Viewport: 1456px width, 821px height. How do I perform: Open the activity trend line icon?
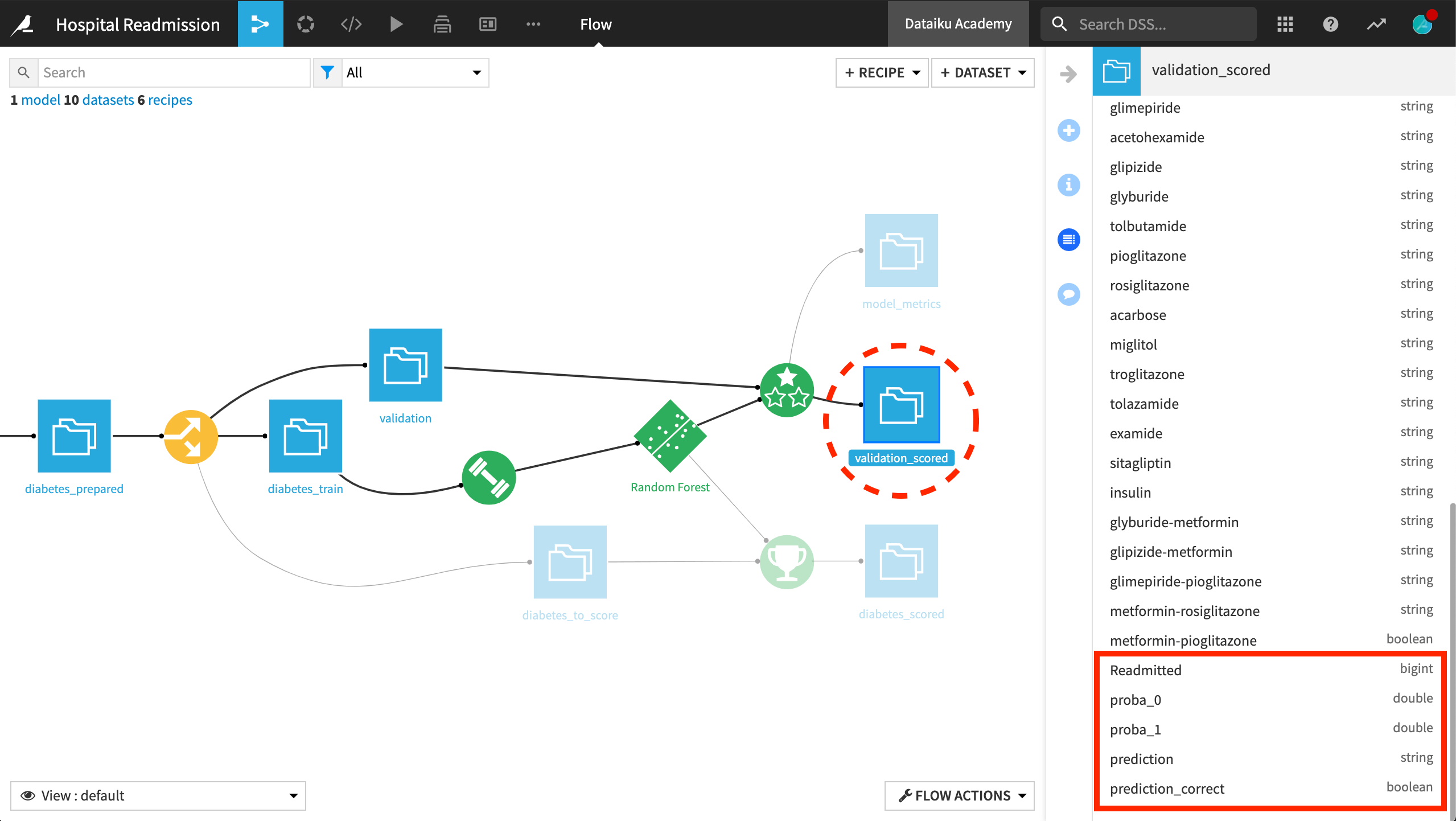click(1376, 24)
